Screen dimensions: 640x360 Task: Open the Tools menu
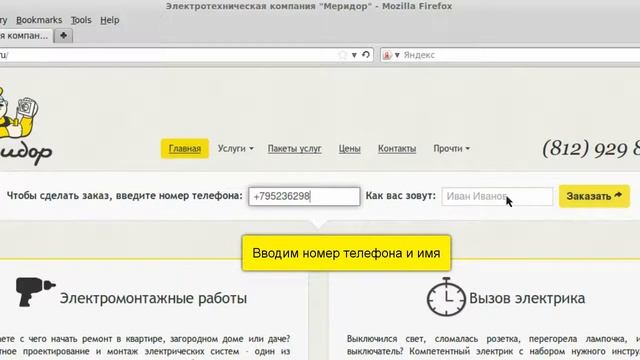[x=81, y=20]
